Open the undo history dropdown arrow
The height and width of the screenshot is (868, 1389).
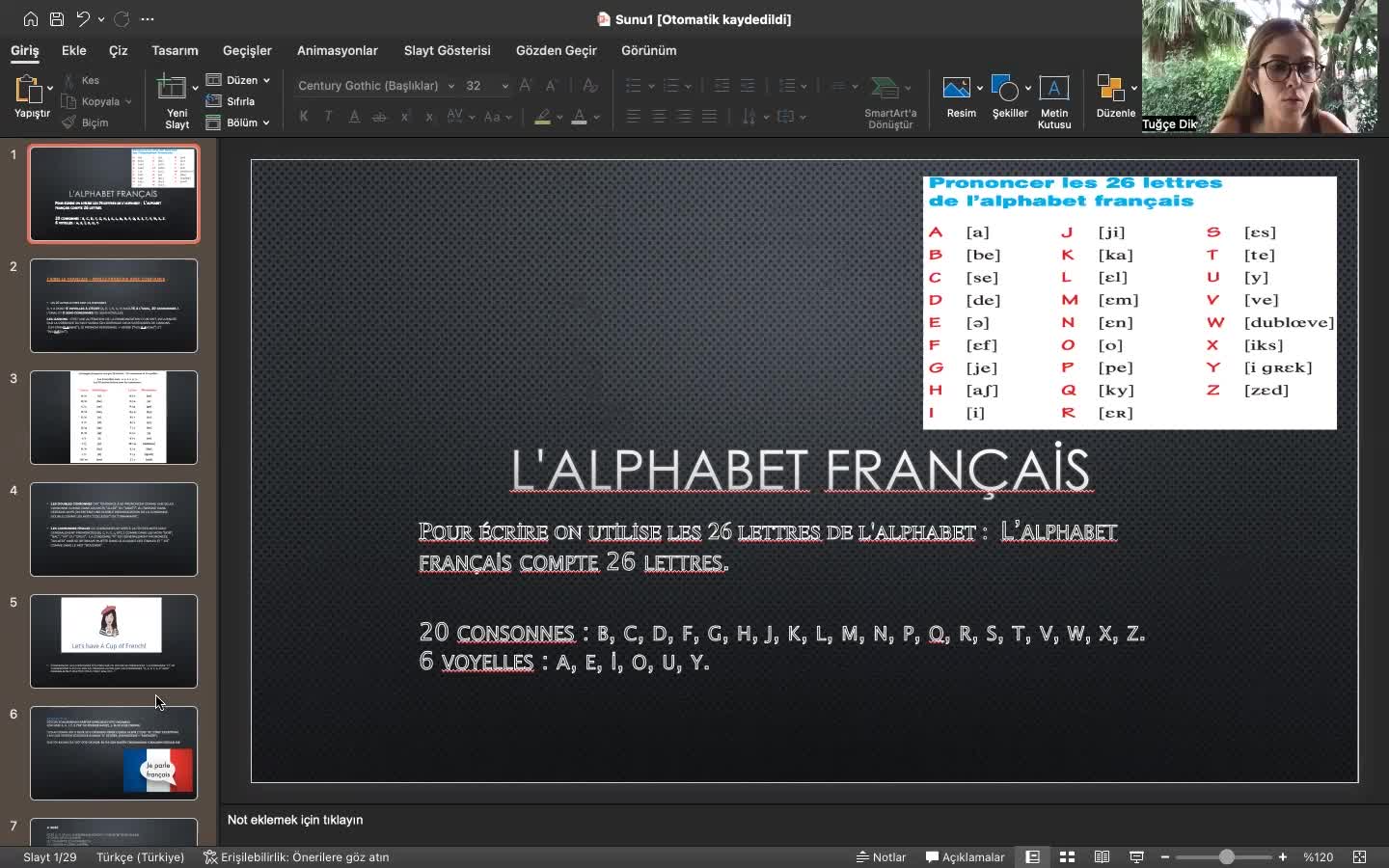pyautogui.click(x=101, y=19)
